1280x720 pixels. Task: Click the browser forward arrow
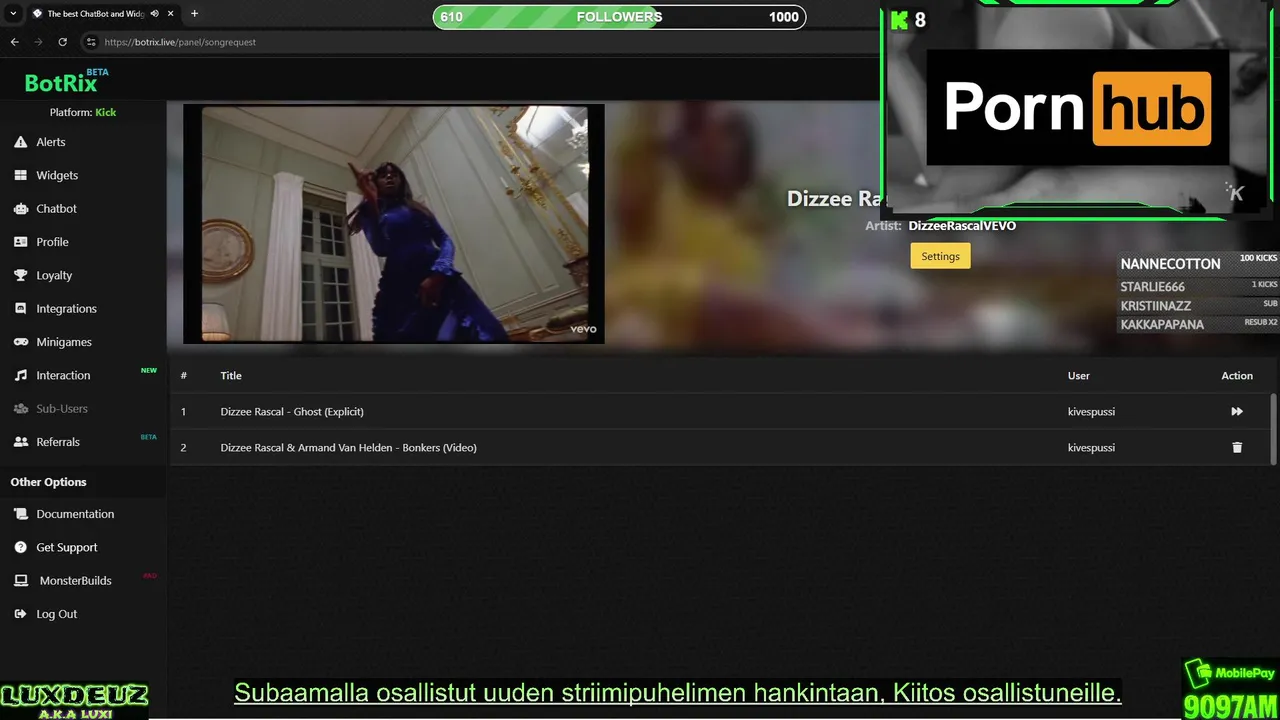38,42
